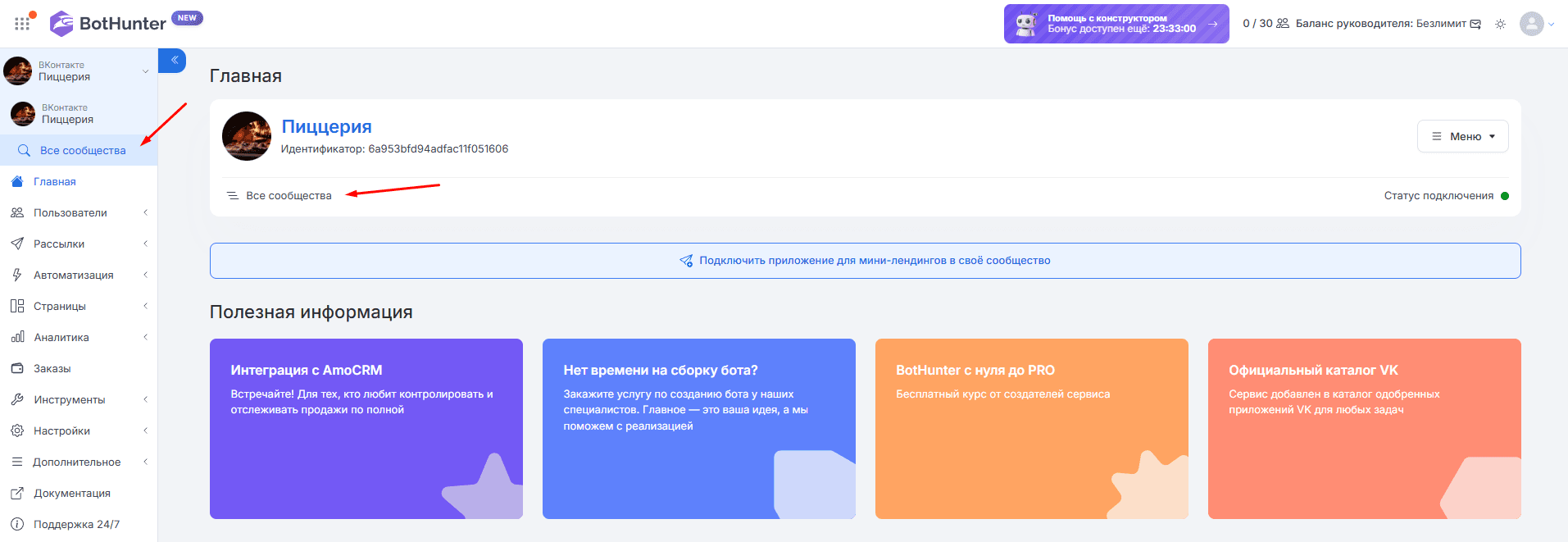Open the Рассылки menu item
The width and height of the screenshot is (1568, 542).
click(x=59, y=244)
